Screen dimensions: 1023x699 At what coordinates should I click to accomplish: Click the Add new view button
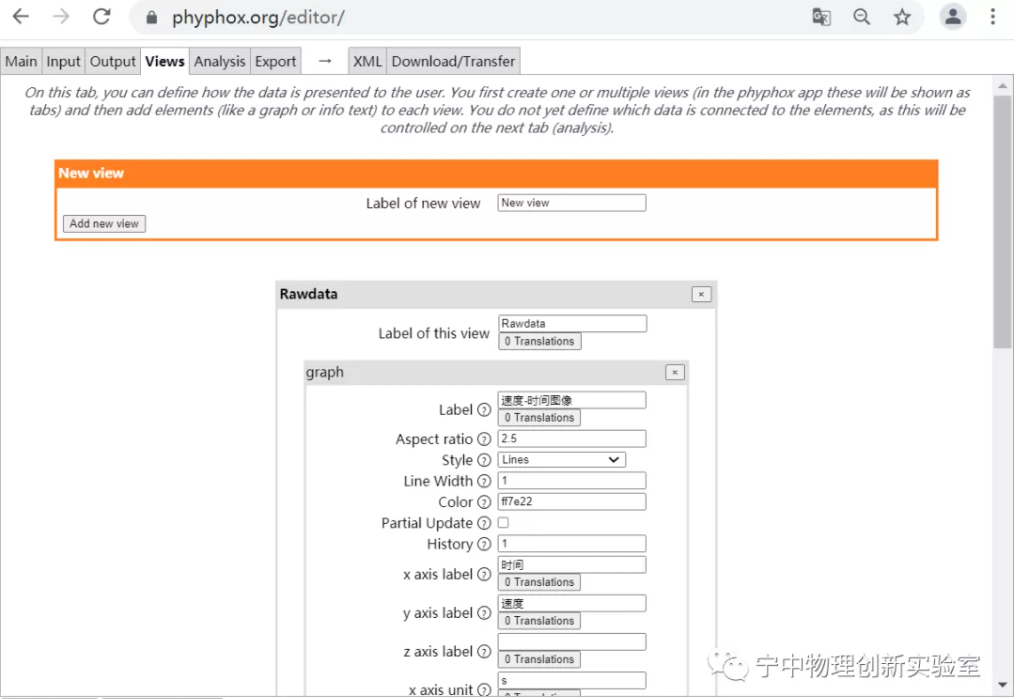pyautogui.click(x=103, y=223)
